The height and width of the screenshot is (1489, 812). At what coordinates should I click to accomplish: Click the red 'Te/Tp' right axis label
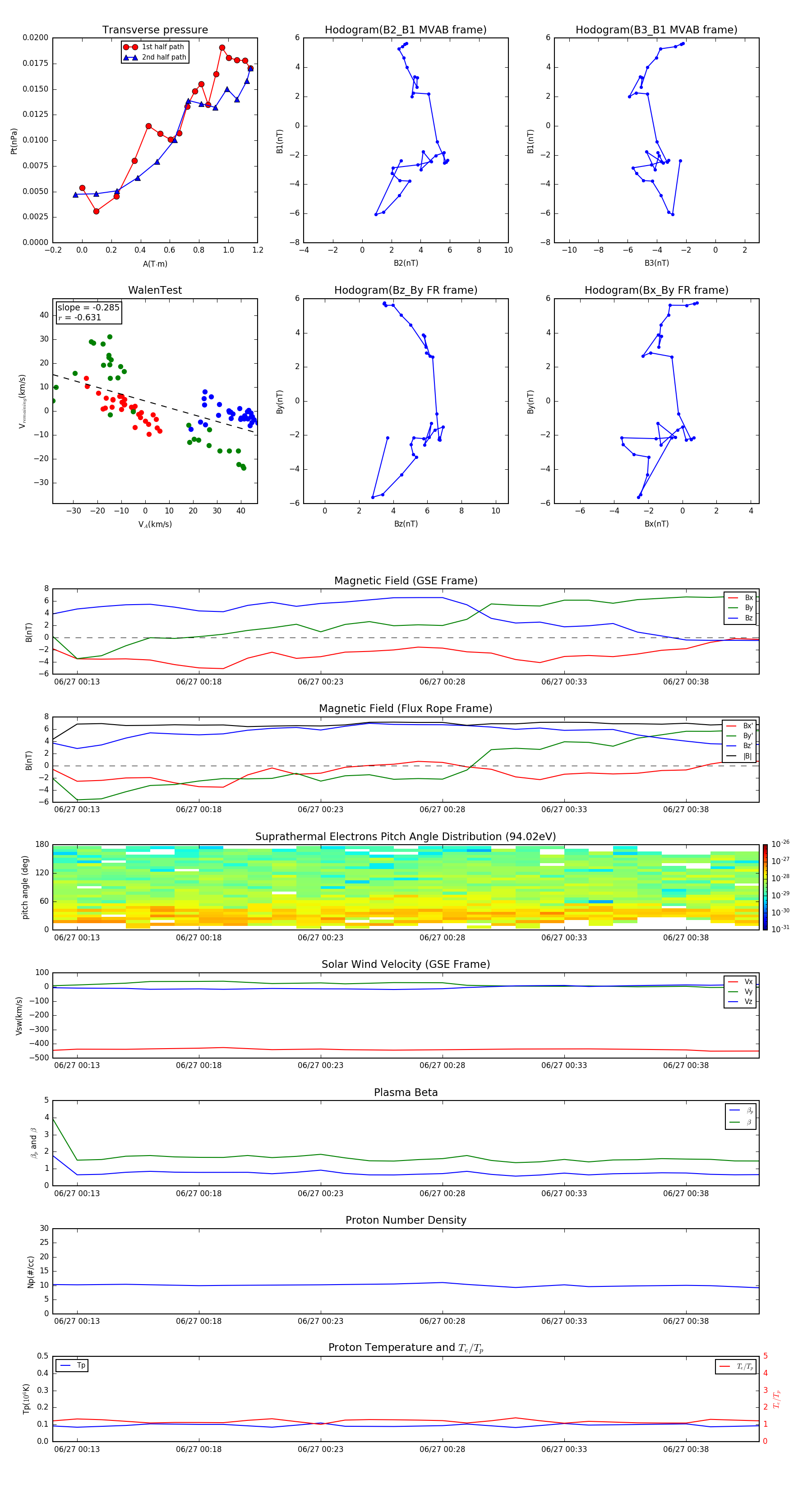[777, 1399]
